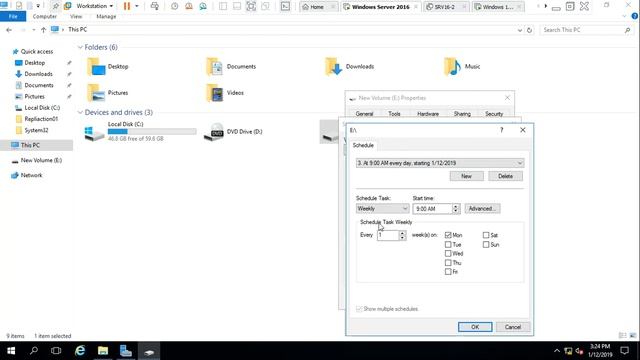Screen dimensions: 640x360
Task: Select the Desktop folder icon
Action: pyautogui.click(x=96, y=67)
